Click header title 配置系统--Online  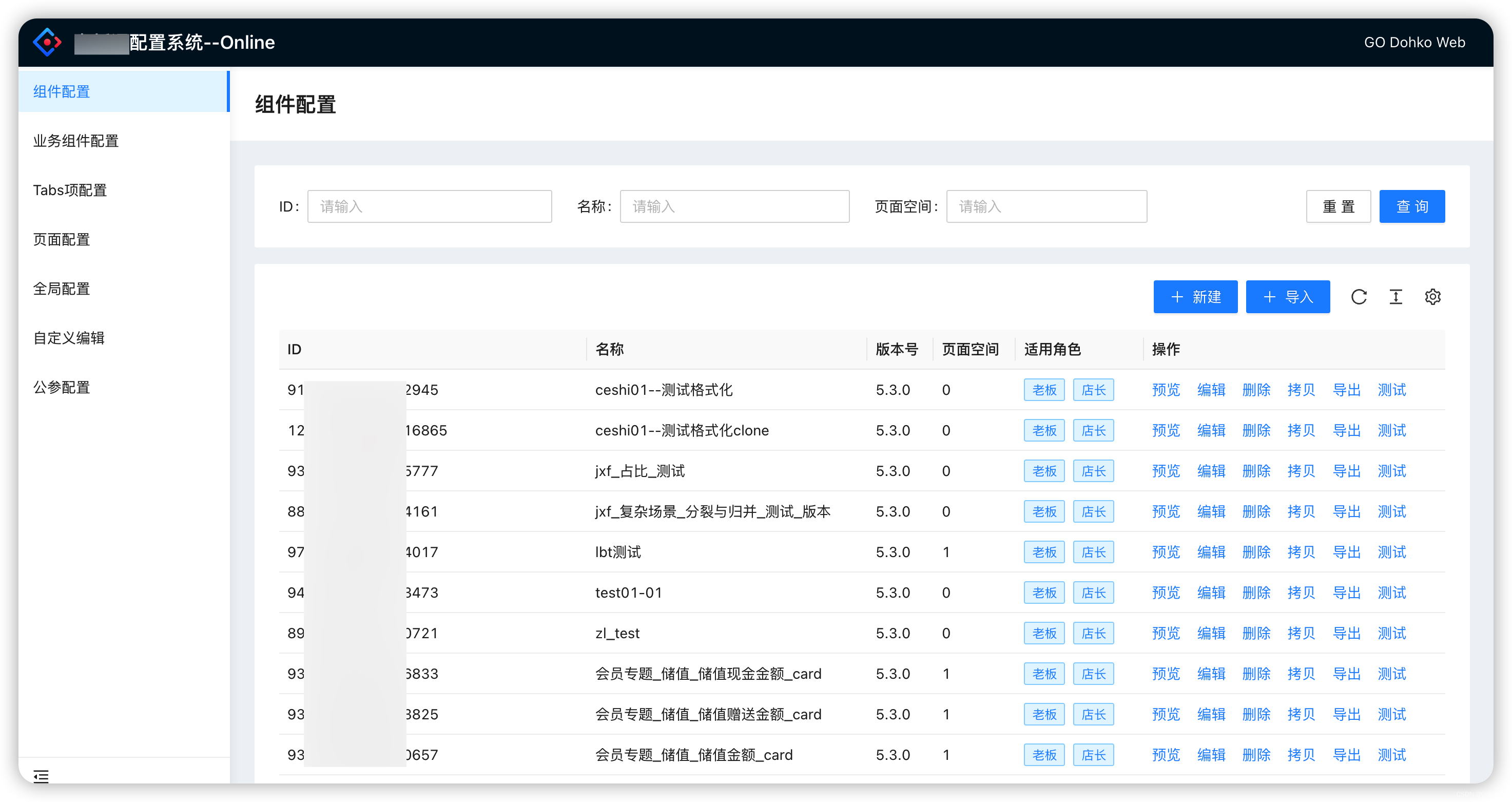coord(202,42)
